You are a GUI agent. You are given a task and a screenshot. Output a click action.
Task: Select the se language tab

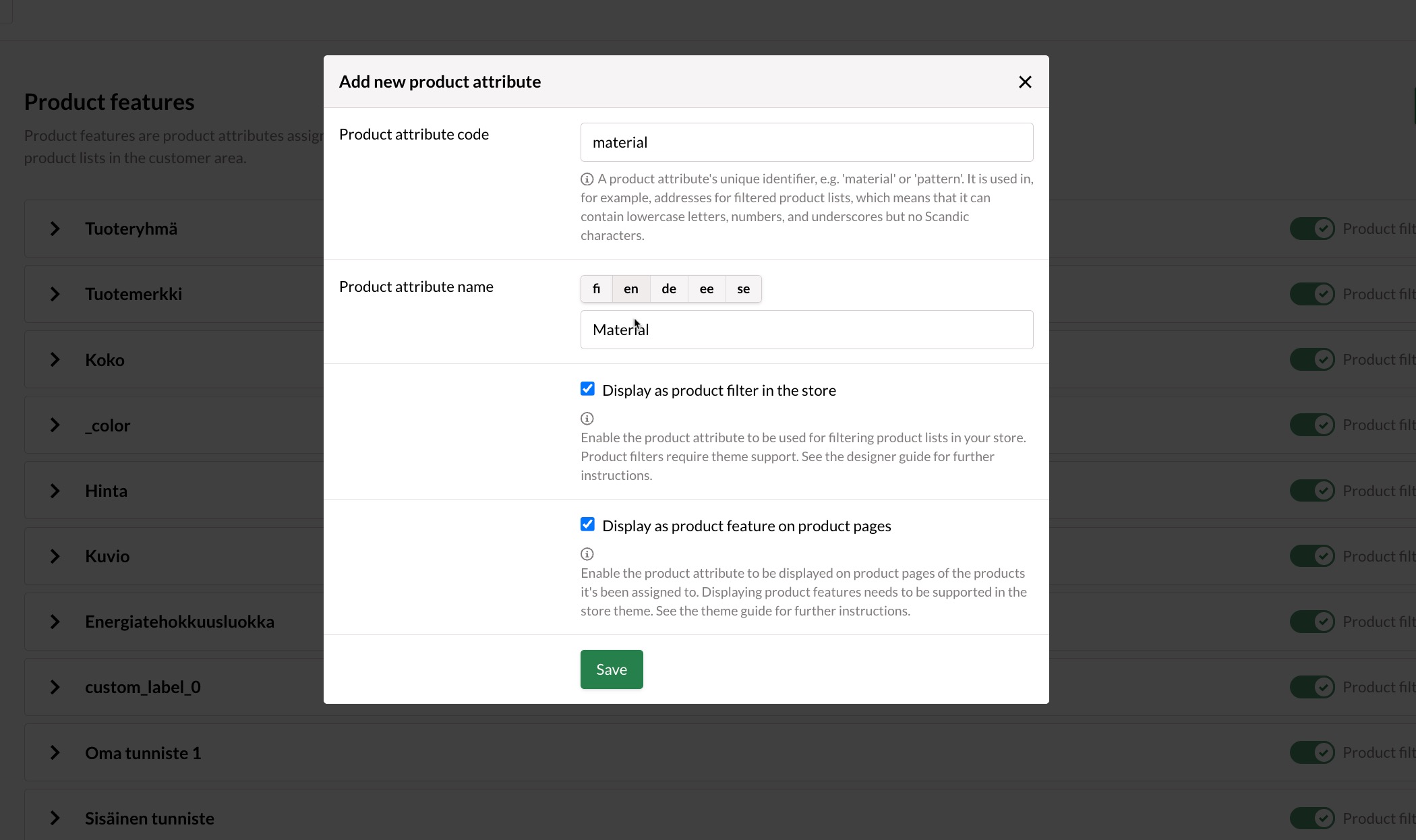coord(743,289)
